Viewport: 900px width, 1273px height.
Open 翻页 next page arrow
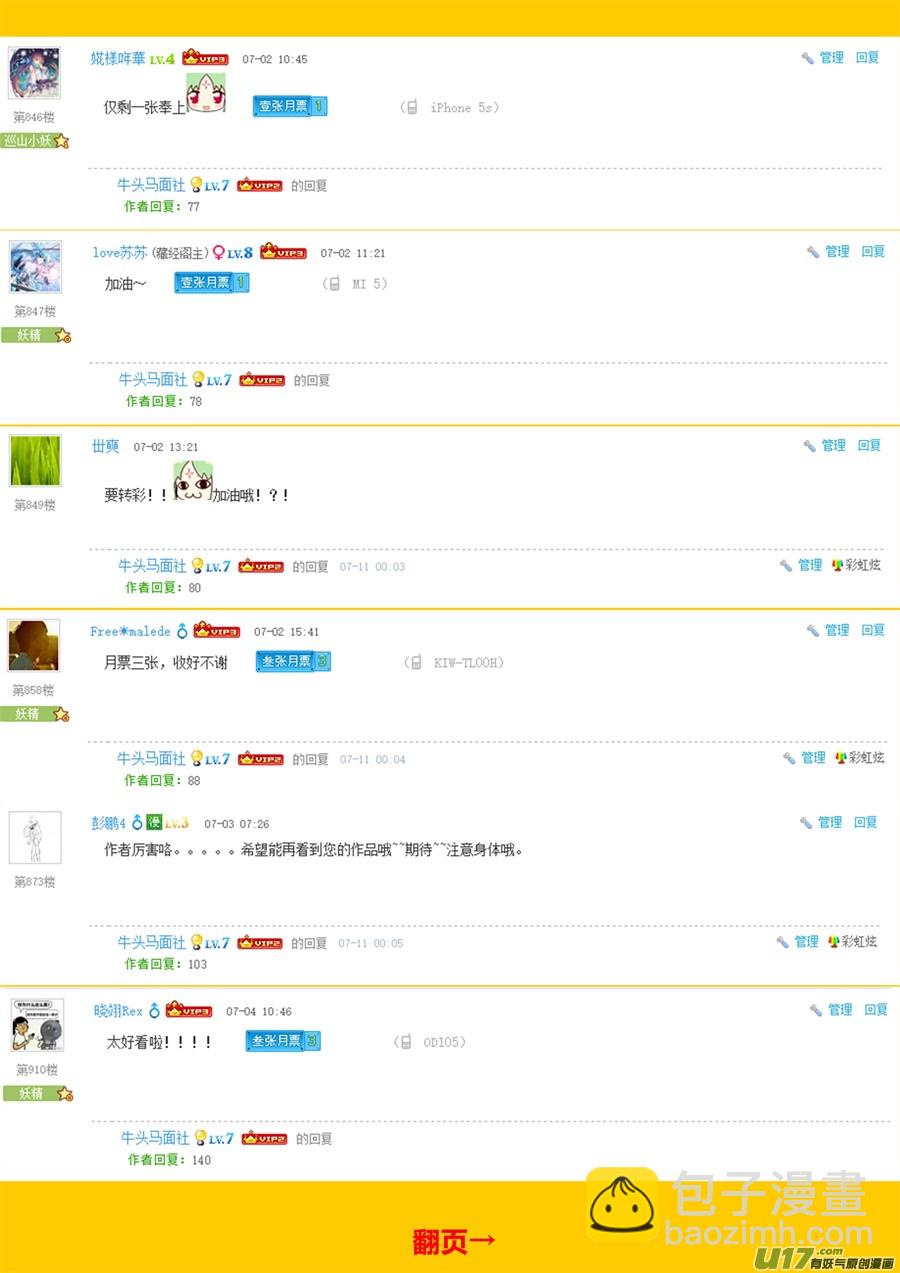pyautogui.click(x=455, y=1241)
